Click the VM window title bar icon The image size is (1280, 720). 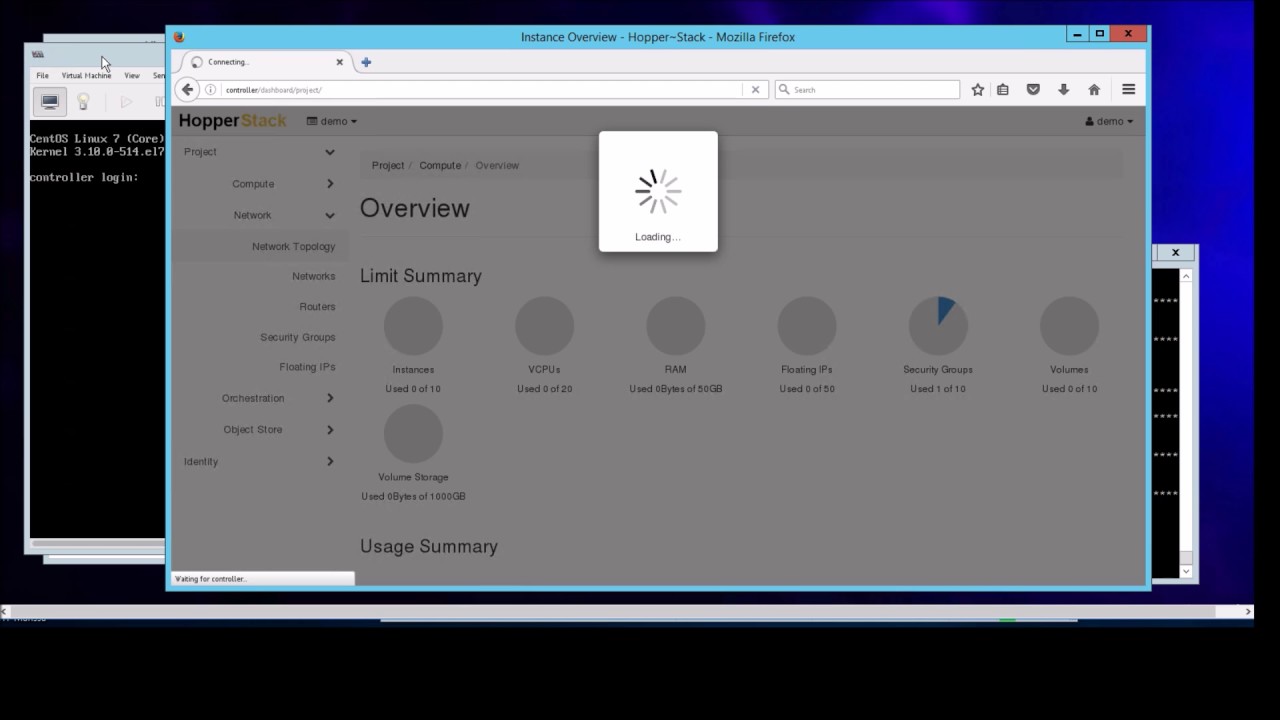click(38, 54)
